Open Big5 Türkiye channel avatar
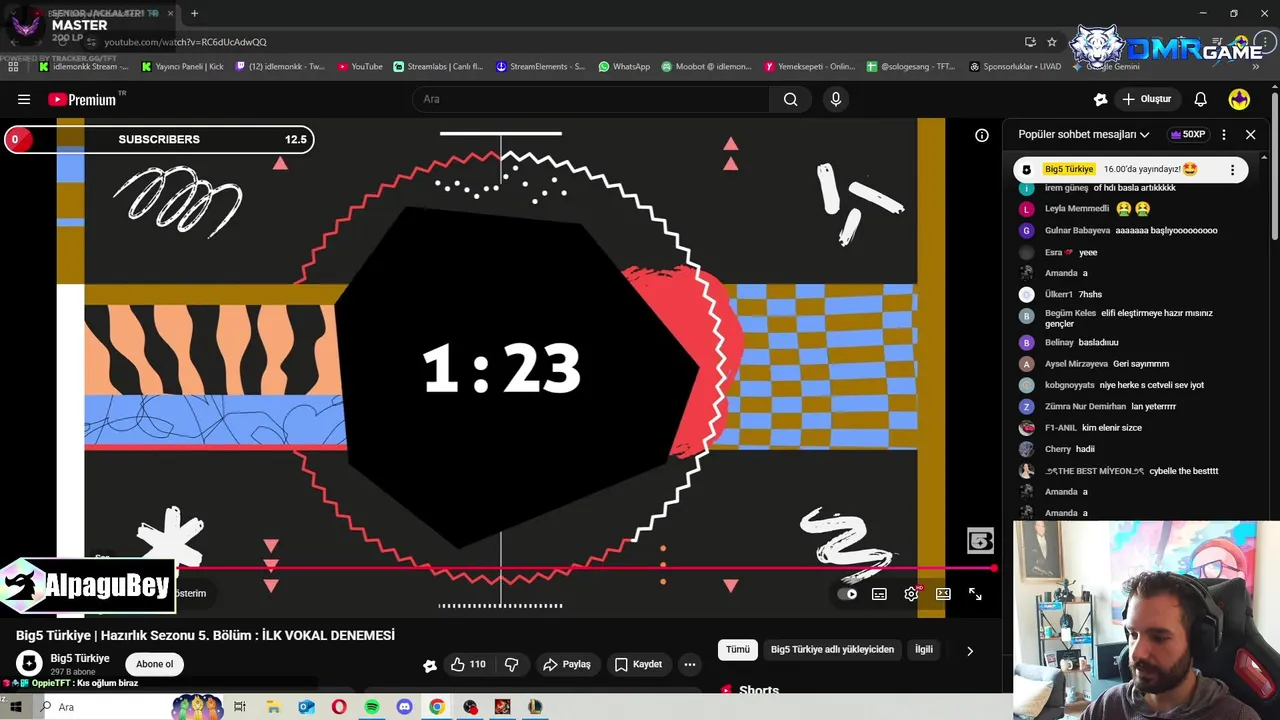This screenshot has height=720, width=1280. point(29,663)
